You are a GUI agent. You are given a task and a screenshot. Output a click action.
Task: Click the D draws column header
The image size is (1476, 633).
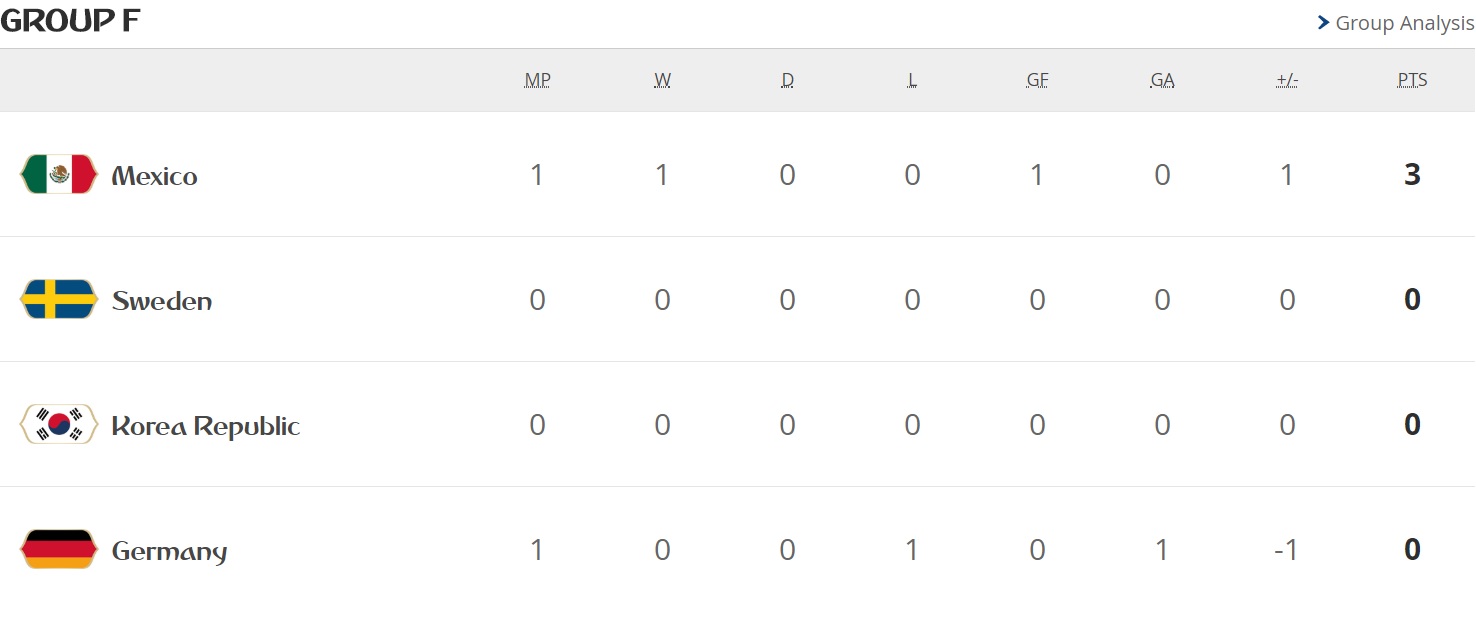[x=787, y=80]
